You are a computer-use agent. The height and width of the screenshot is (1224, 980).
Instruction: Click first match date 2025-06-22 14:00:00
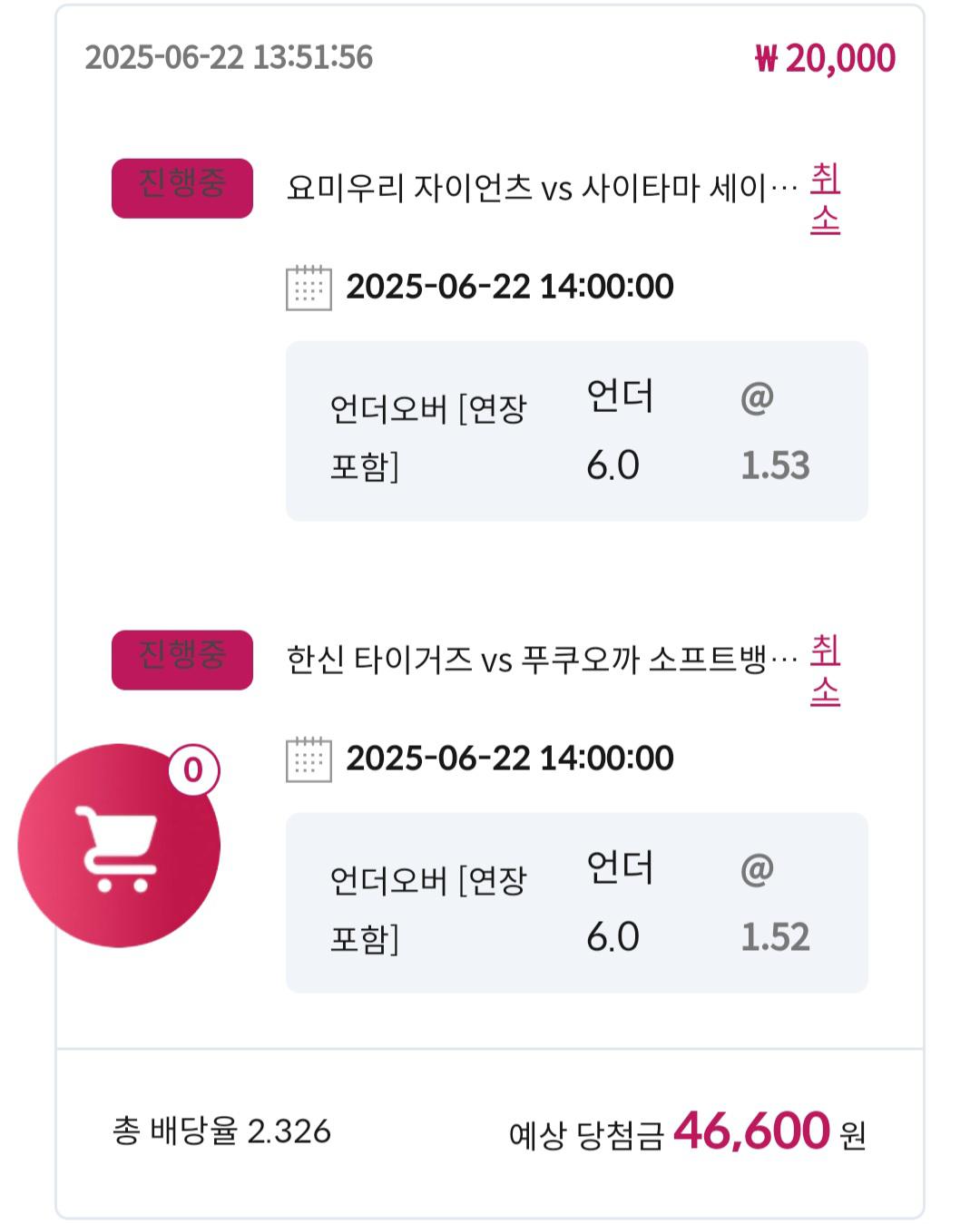(510, 287)
